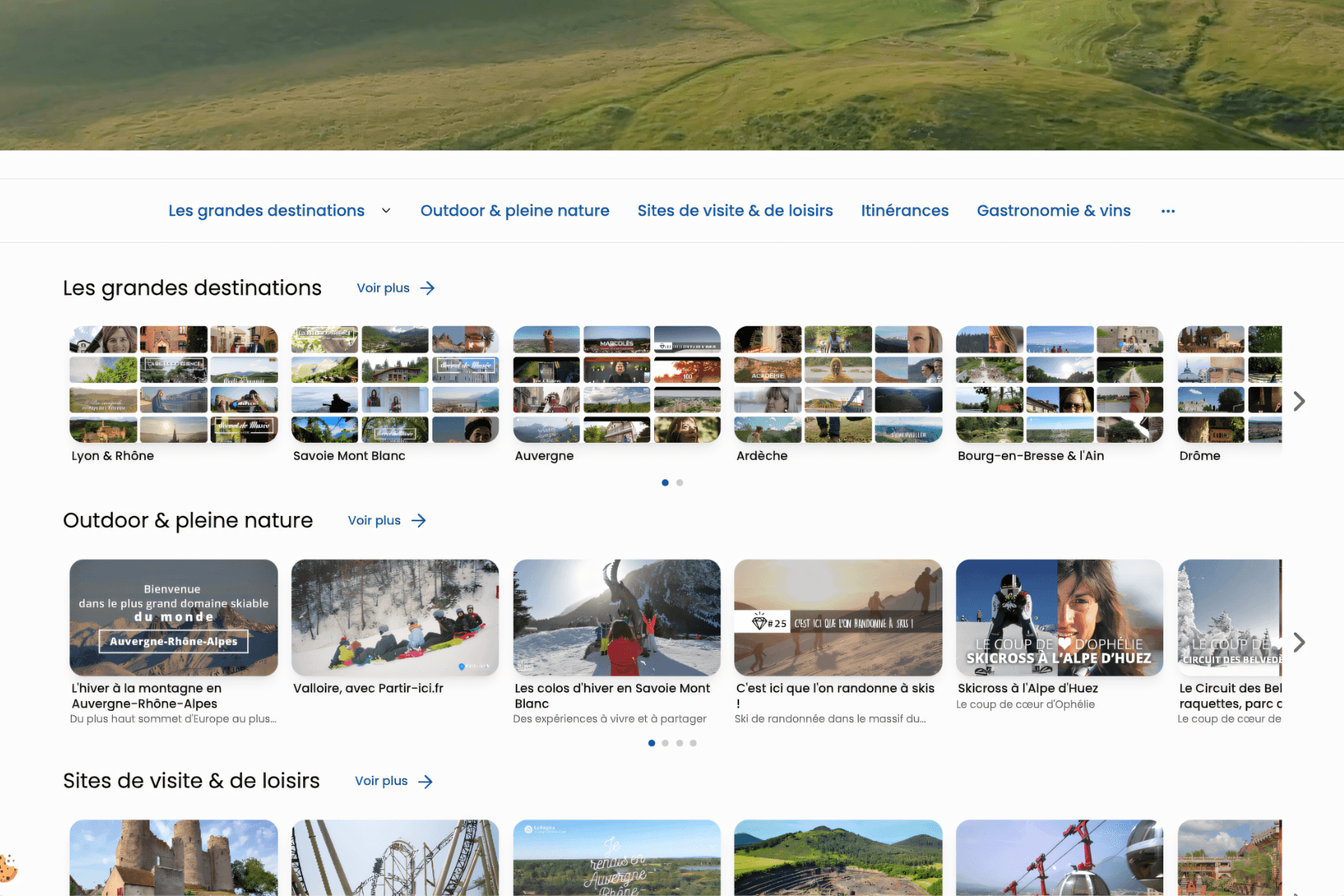The width and height of the screenshot is (1344, 896).
Task: Go to Gastronomie & vins nav item
Action: (x=1053, y=211)
